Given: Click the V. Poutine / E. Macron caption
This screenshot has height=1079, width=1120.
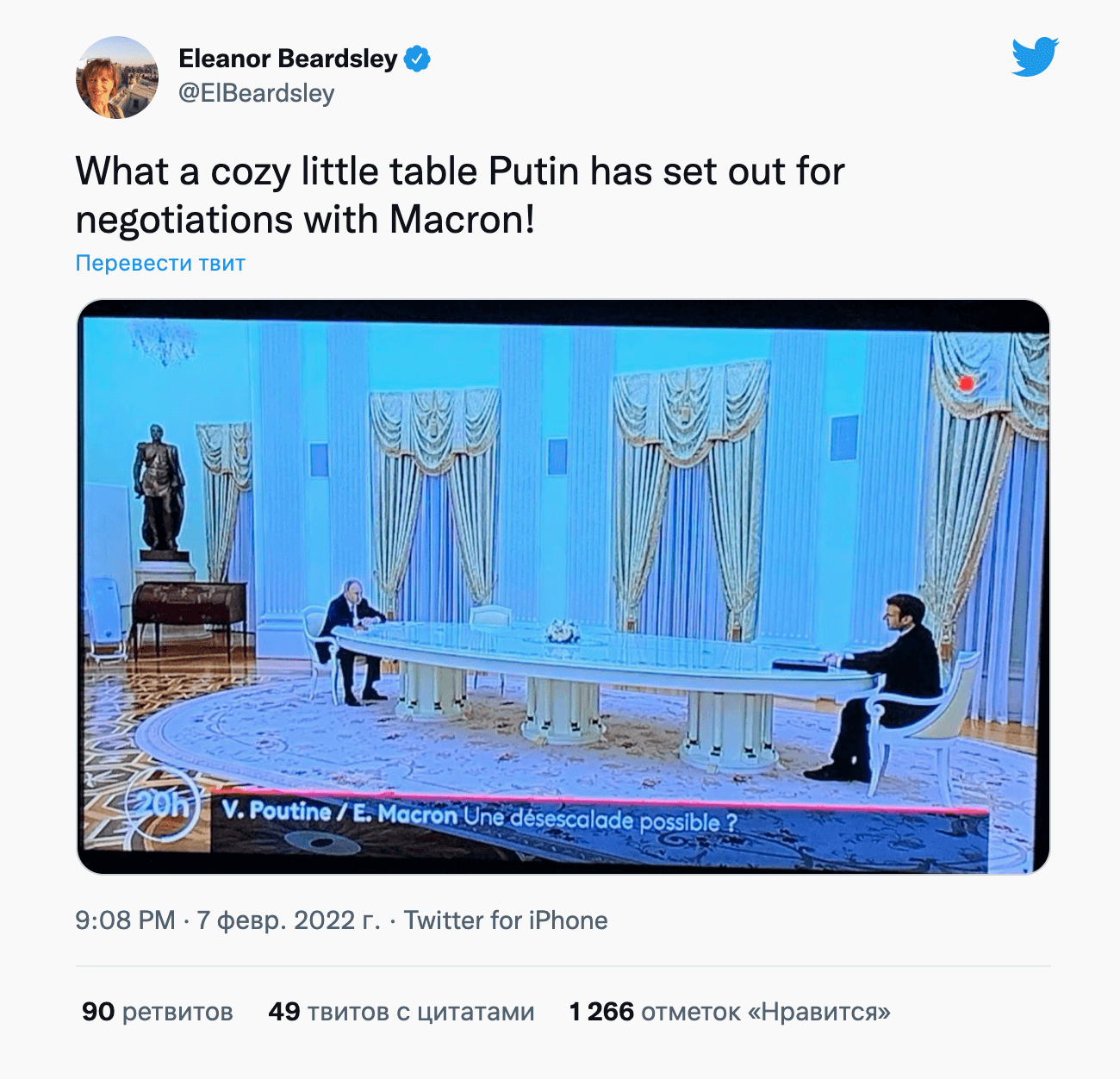Looking at the screenshot, I should [x=339, y=813].
